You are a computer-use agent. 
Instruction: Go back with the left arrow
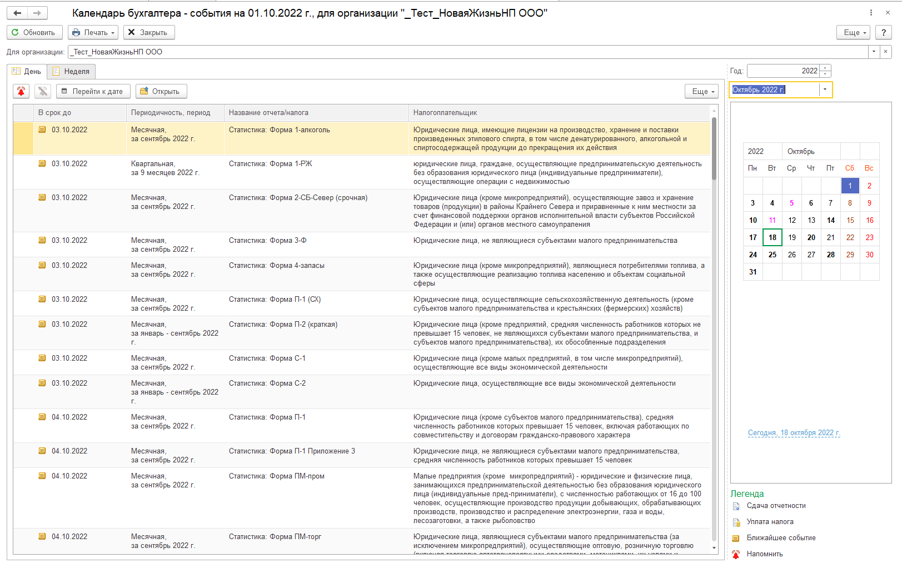coord(17,13)
